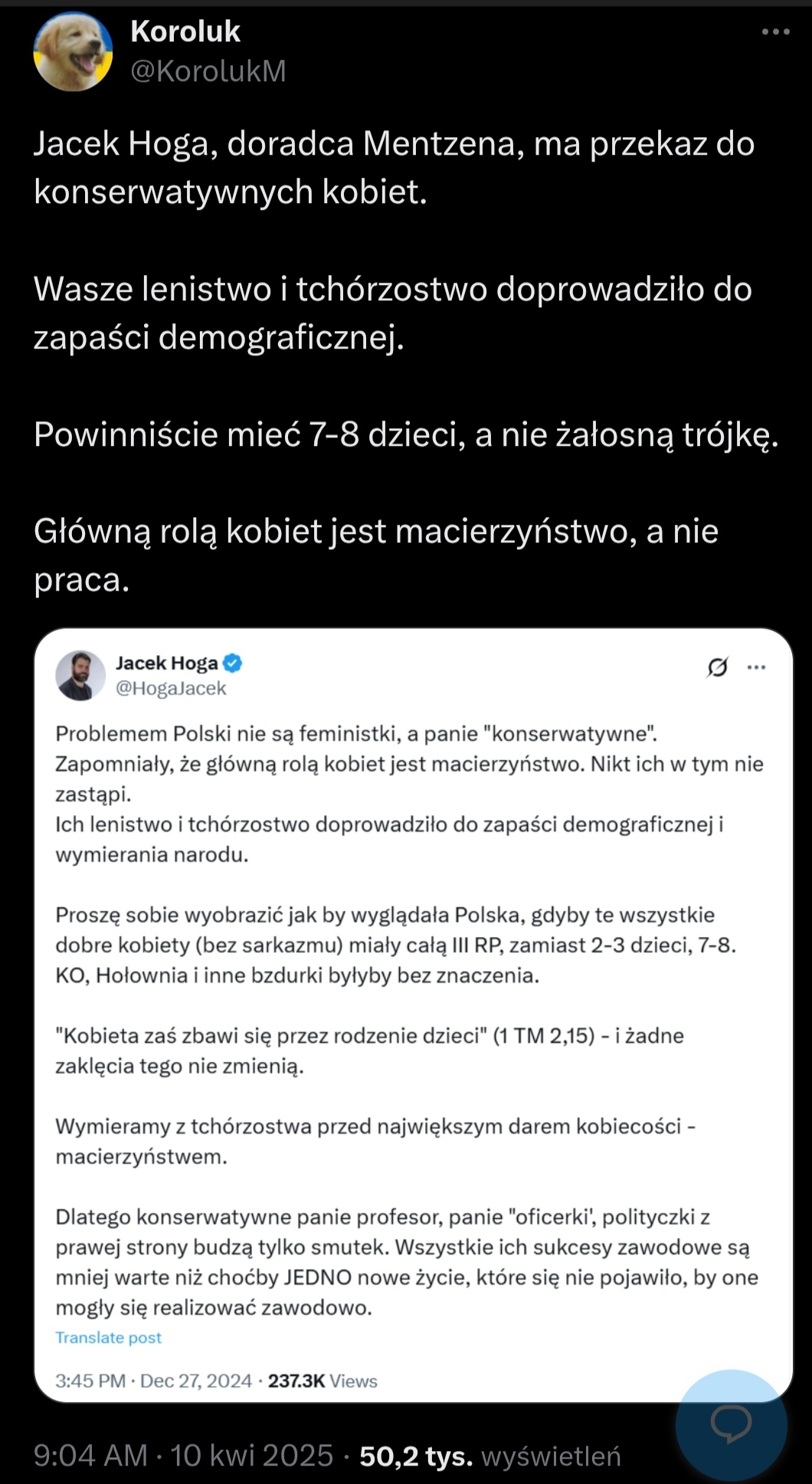Open the @KorolukM handle

coord(208,71)
